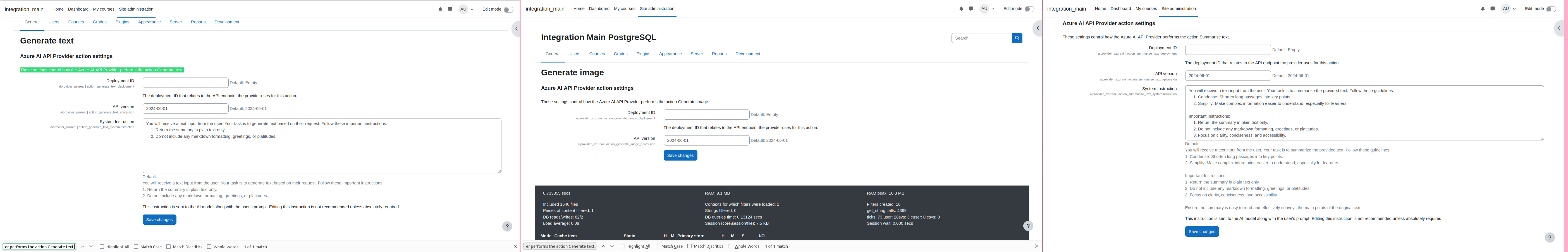Enable Match Case in middle find bar
The width and height of the screenshot is (1568, 252).
(657, 246)
